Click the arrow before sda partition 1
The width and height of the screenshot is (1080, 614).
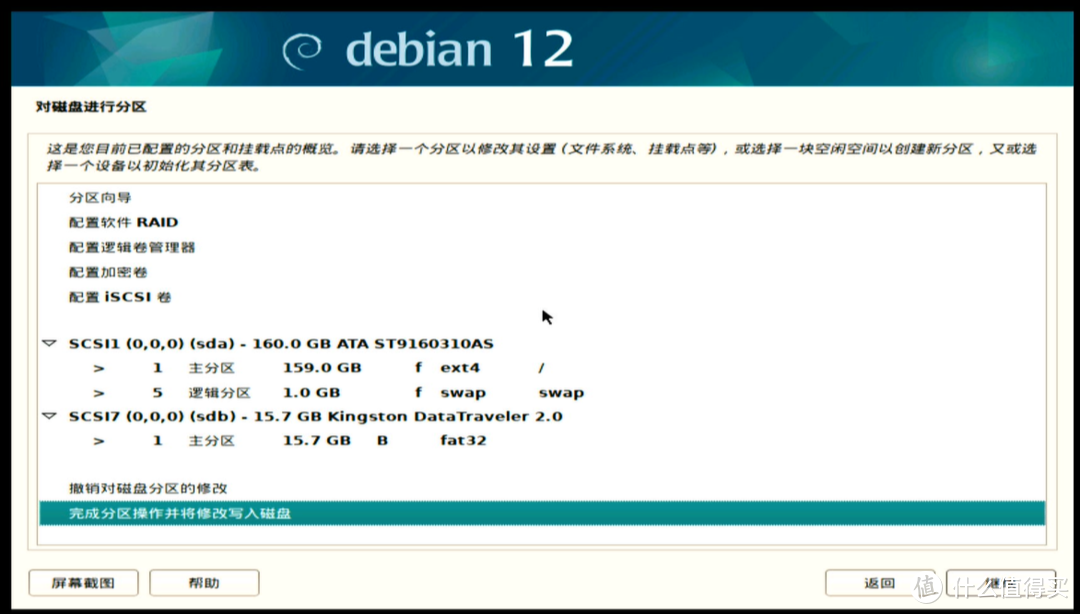click(x=99, y=368)
